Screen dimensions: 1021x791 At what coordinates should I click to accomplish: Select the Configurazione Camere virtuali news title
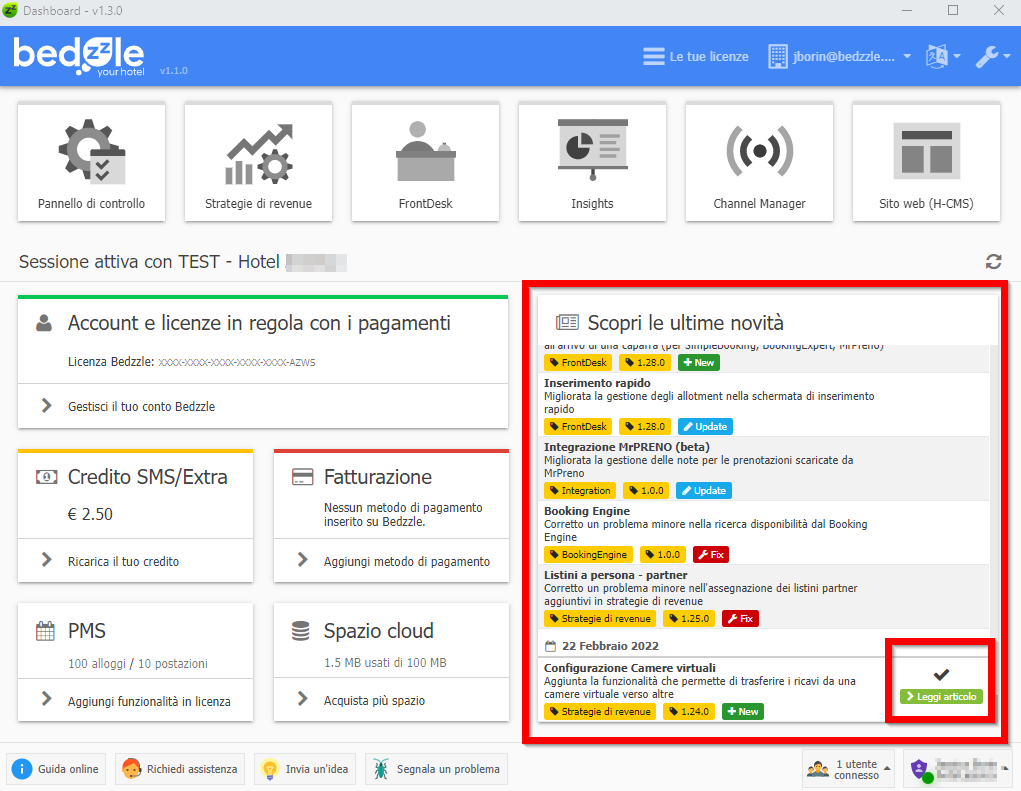(630, 668)
